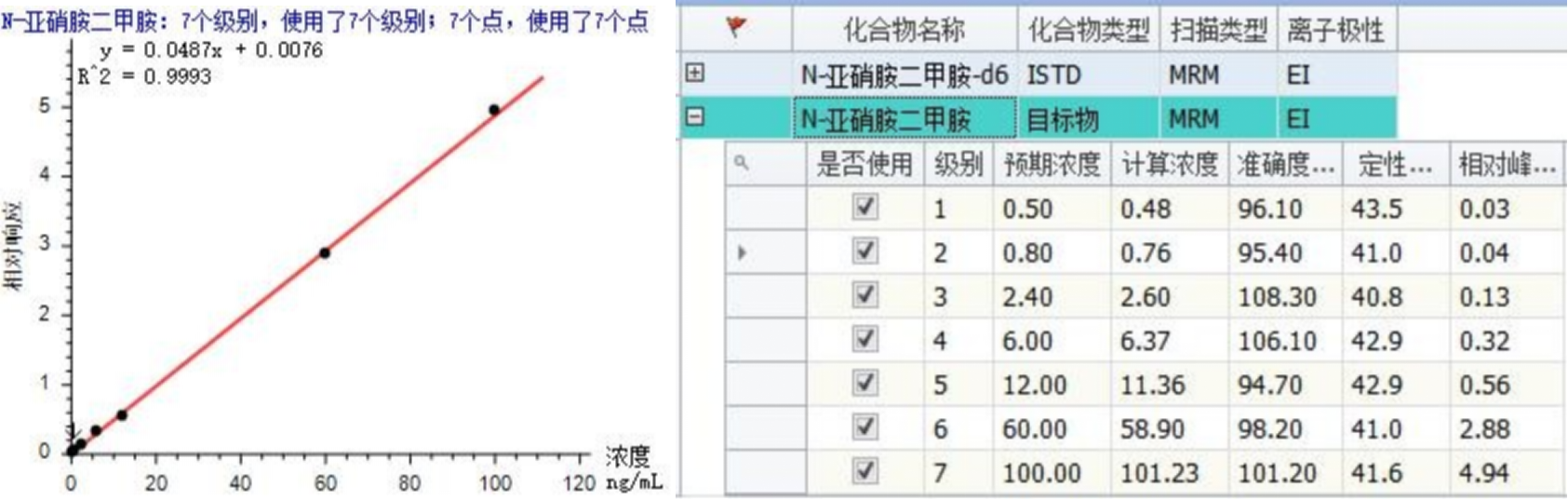
Task: Expand the N-亚硝胺二甲胺-d6 compound row
Action: click(694, 73)
